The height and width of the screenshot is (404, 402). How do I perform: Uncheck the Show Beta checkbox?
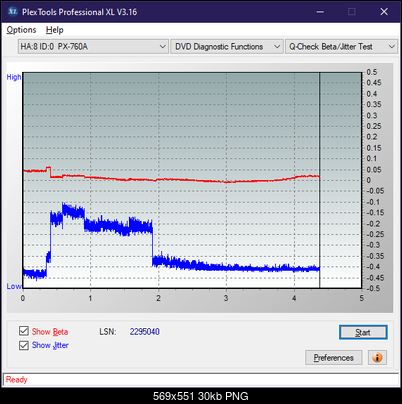(x=24, y=331)
